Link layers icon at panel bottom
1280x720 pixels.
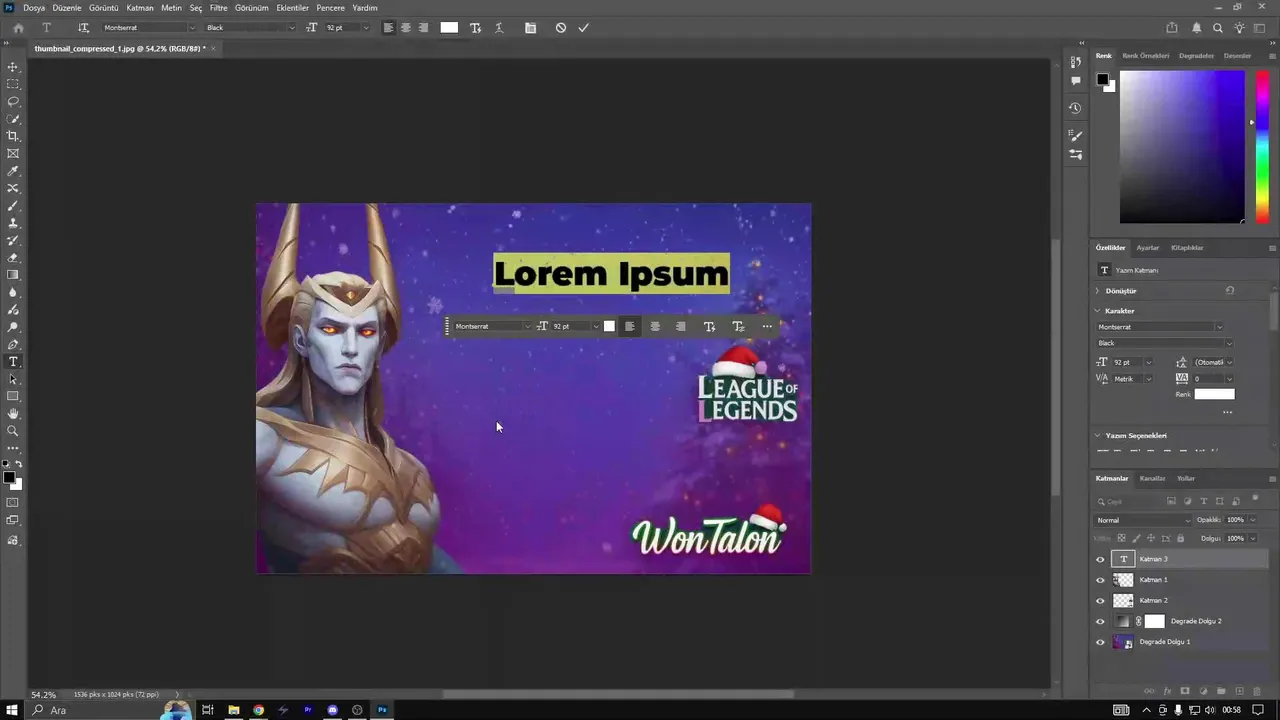(x=1149, y=691)
